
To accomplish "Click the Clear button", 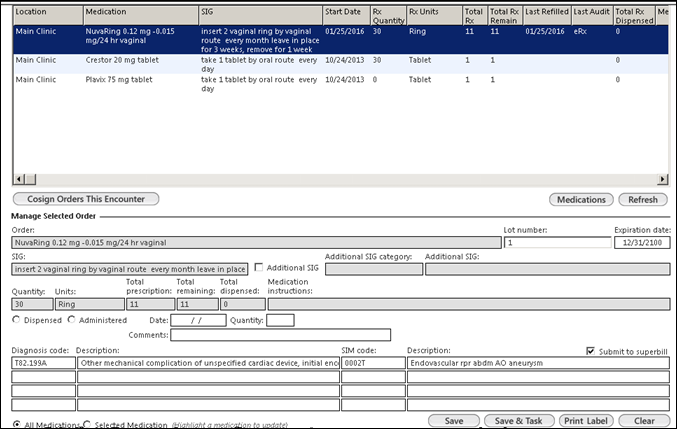I will [644, 421].
